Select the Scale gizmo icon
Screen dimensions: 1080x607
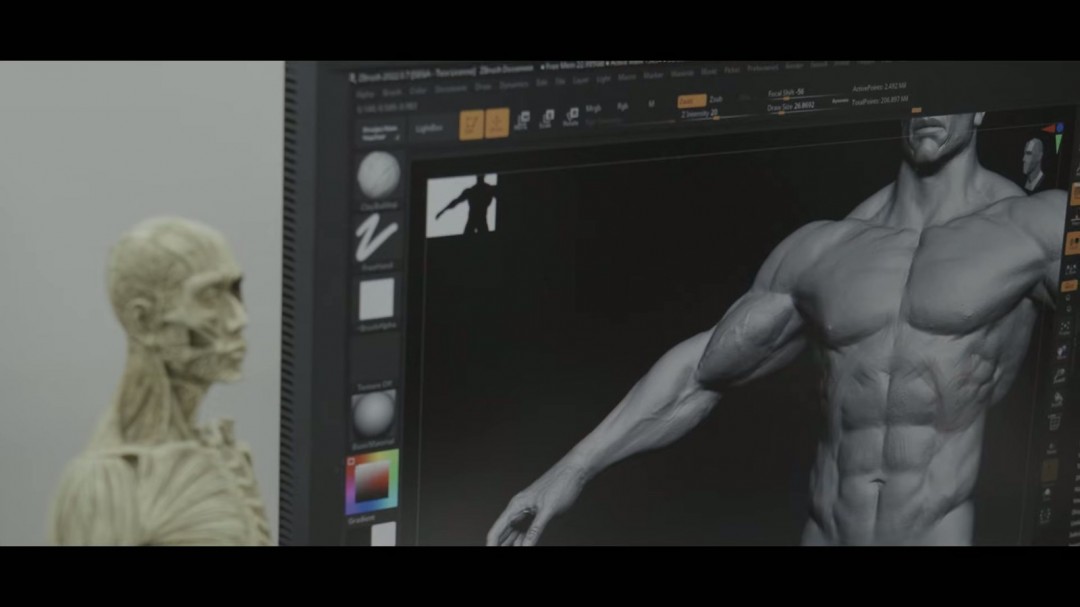pos(546,120)
